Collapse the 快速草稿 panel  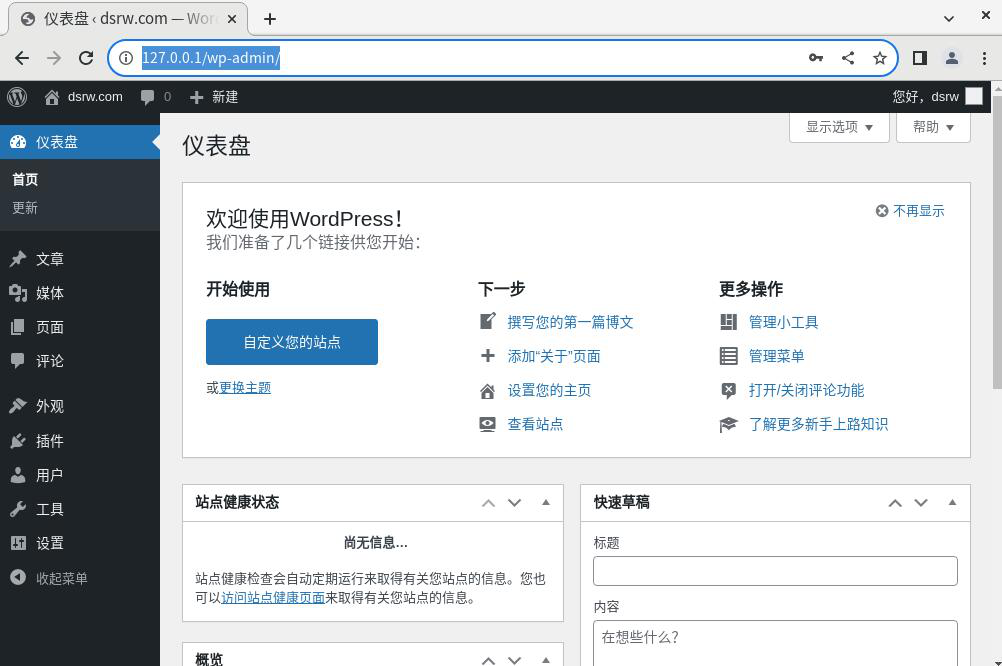(952, 503)
